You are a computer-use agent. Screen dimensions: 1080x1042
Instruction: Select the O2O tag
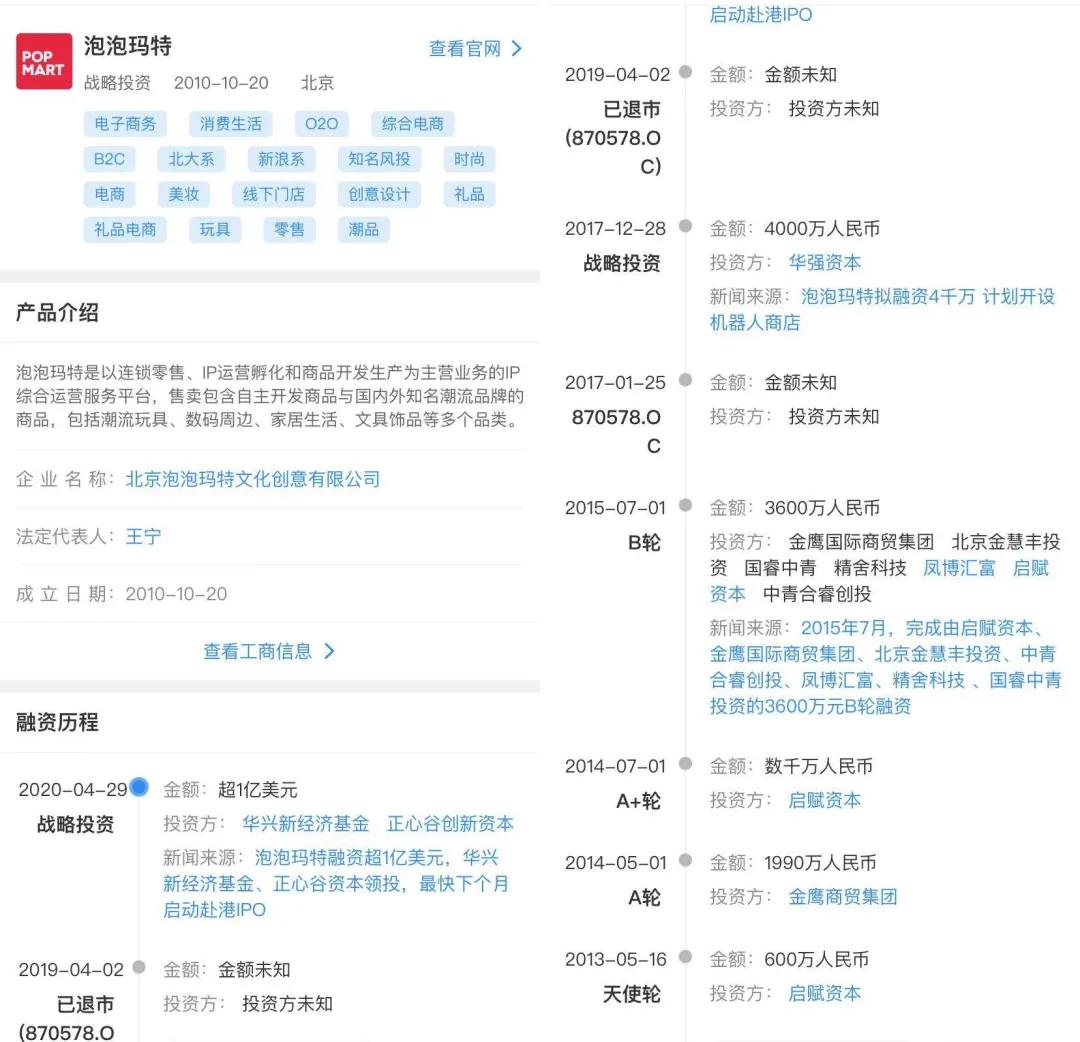[x=321, y=124]
